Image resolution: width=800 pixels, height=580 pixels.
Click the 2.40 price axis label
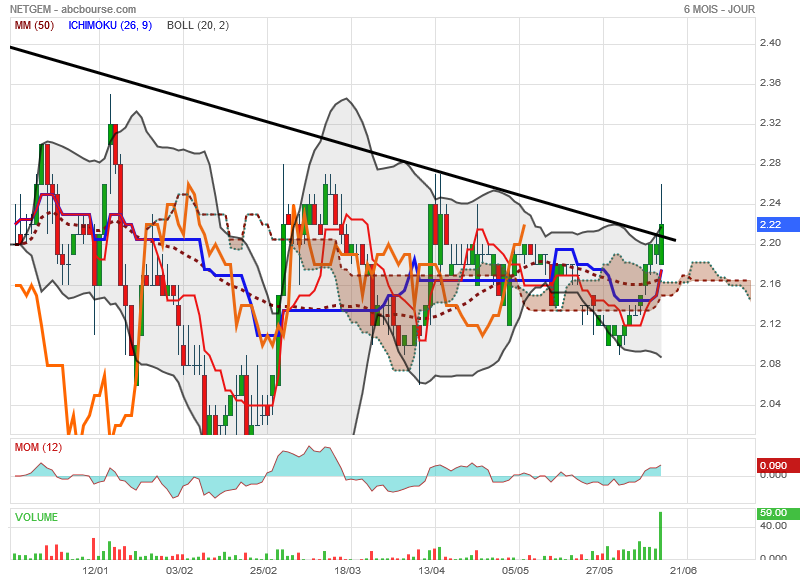coord(770,43)
